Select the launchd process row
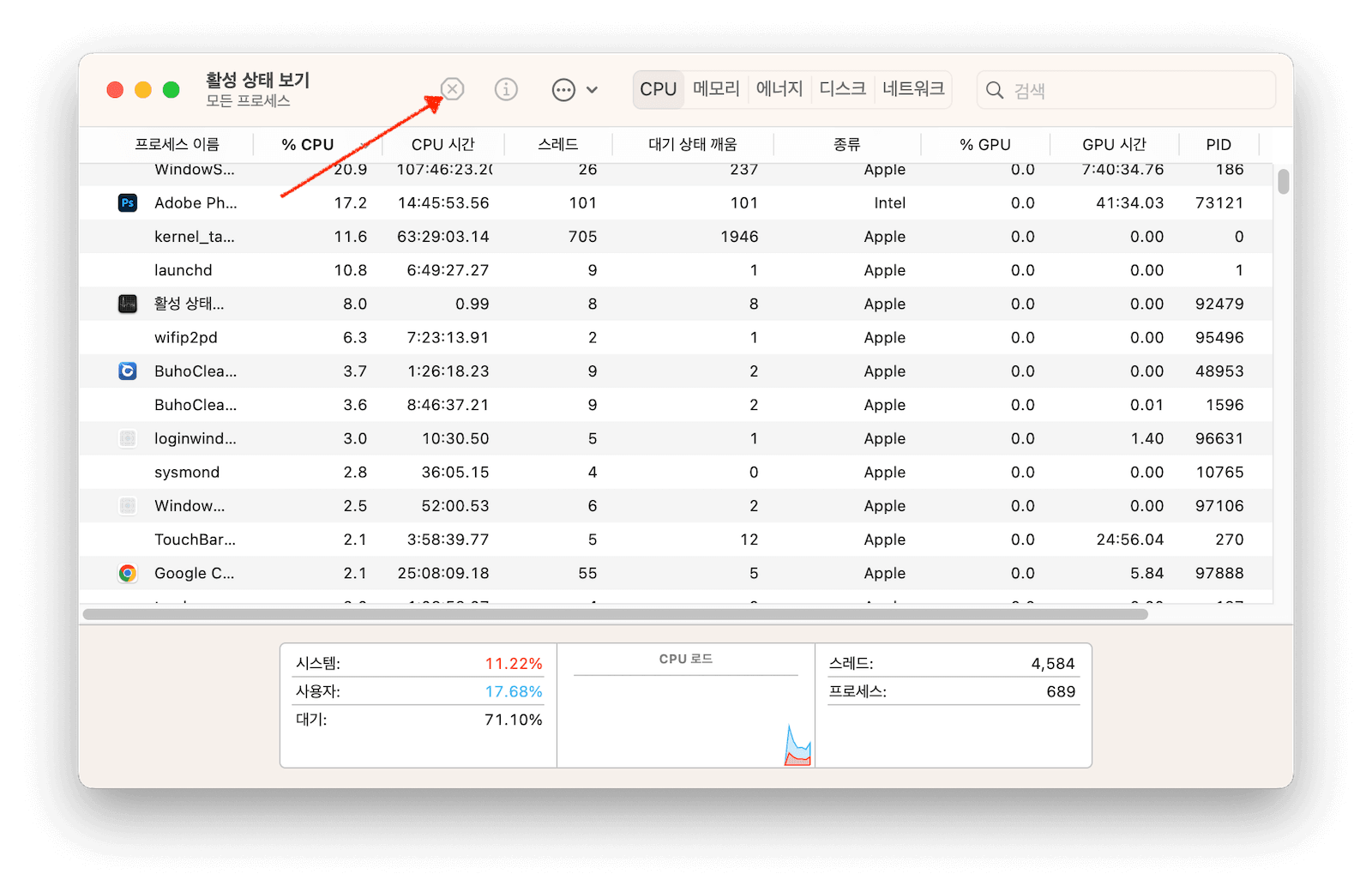The height and width of the screenshot is (892, 1372). (x=676, y=270)
